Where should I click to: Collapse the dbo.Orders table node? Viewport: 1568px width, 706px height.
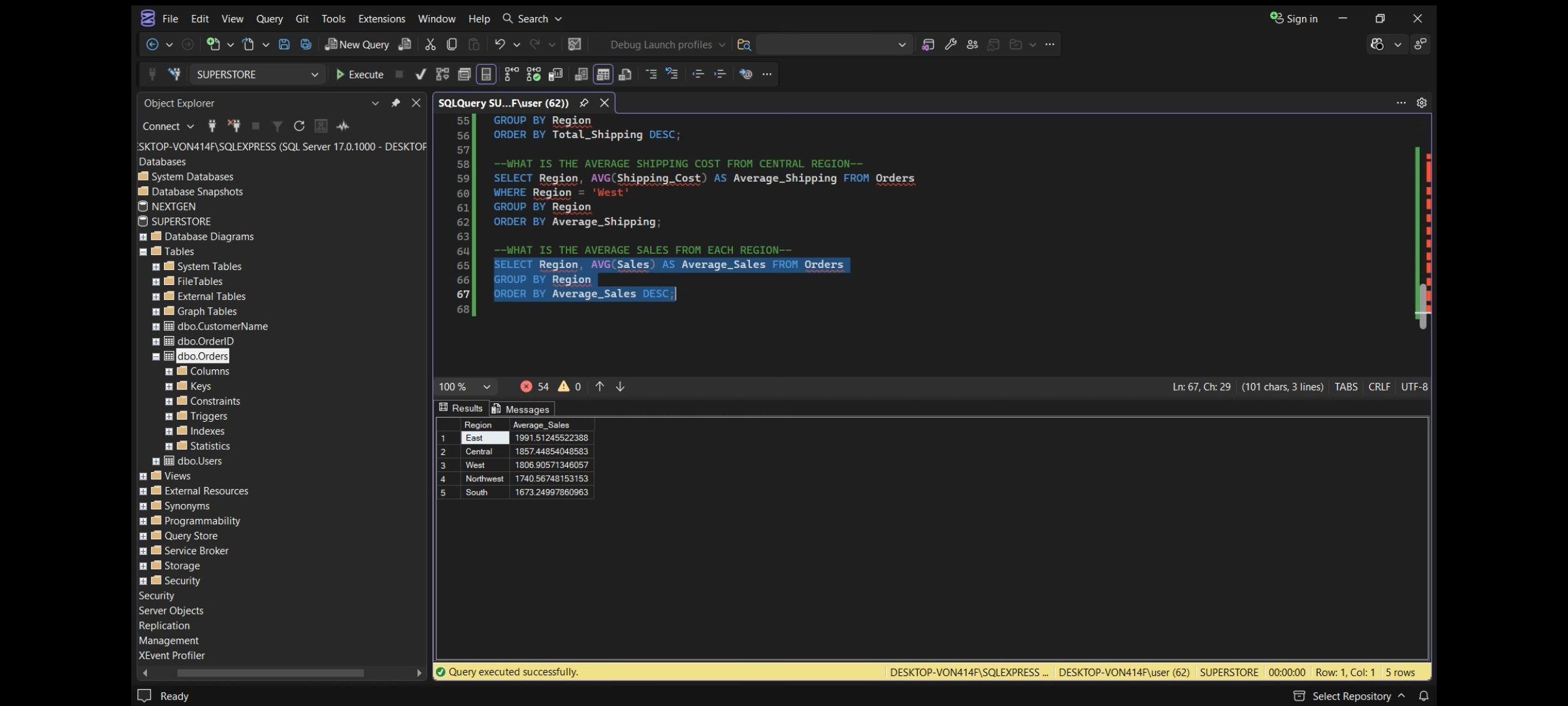click(156, 357)
